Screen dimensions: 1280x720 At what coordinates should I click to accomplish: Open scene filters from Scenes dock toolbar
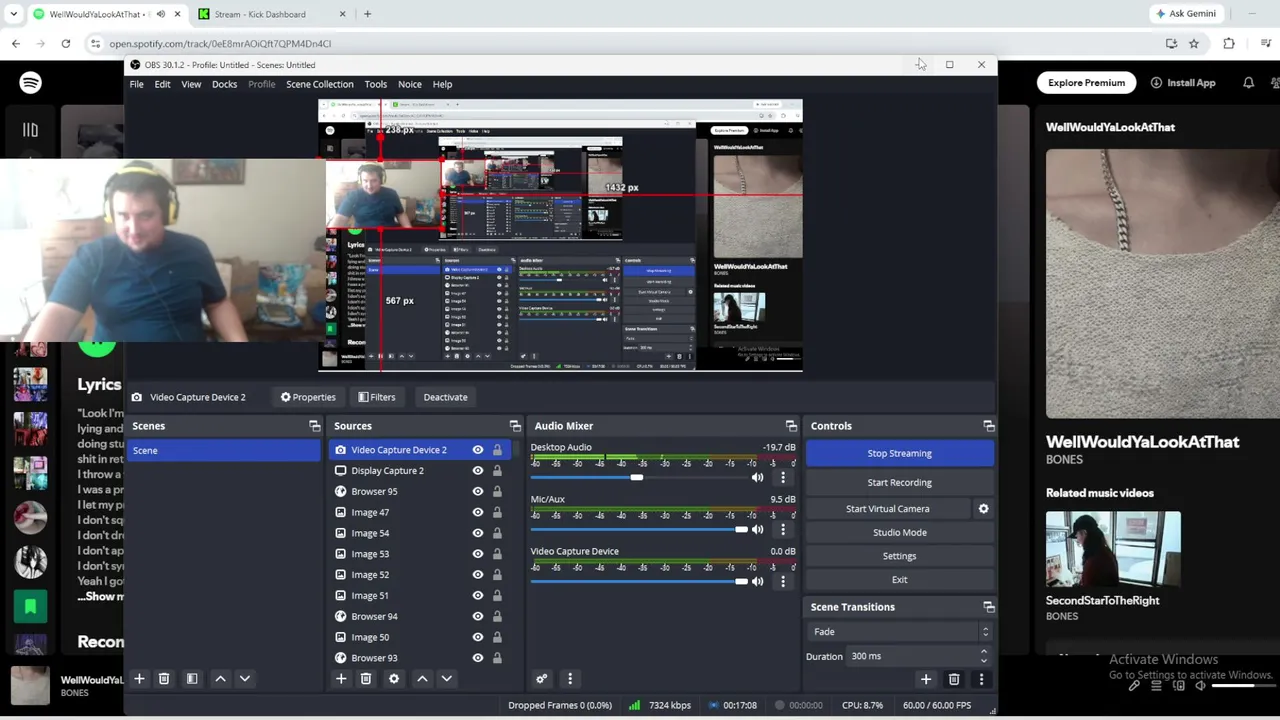click(x=192, y=679)
